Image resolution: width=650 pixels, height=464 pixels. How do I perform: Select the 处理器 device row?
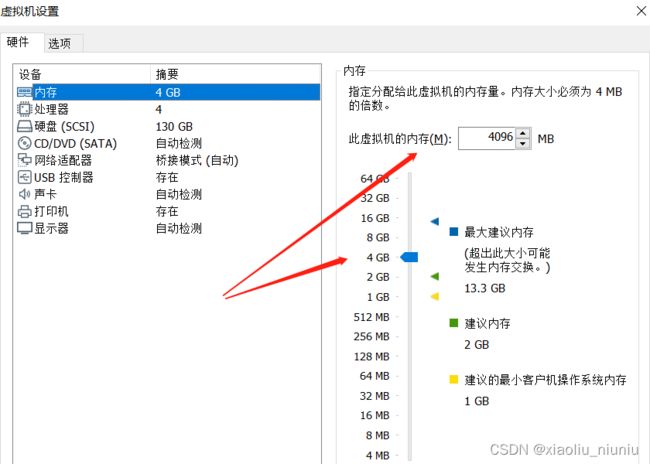pyautogui.click(x=168, y=109)
